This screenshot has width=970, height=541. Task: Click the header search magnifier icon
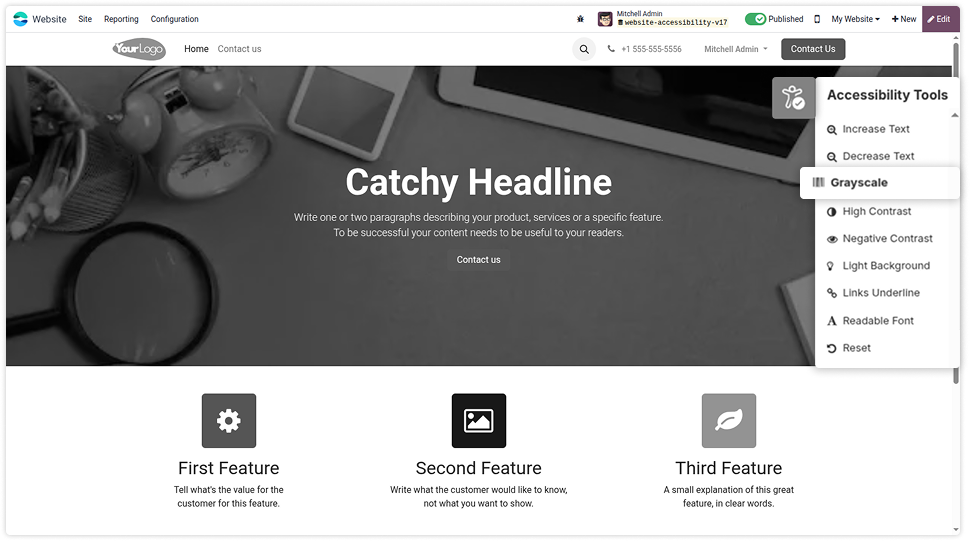584,49
